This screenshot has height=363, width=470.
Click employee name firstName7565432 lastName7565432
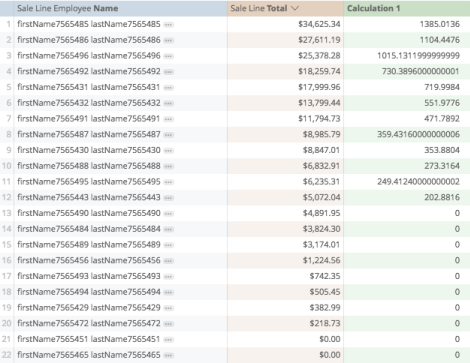pos(89,103)
